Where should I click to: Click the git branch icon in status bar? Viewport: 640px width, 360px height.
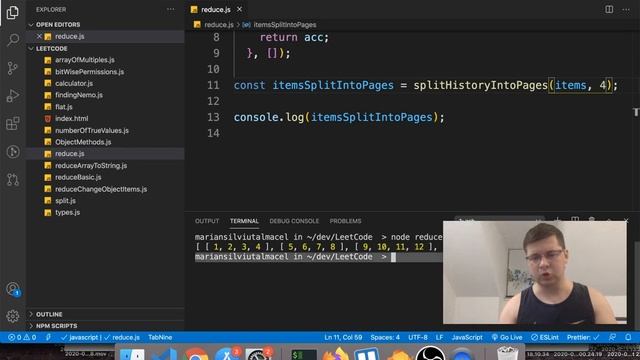tap(49, 338)
